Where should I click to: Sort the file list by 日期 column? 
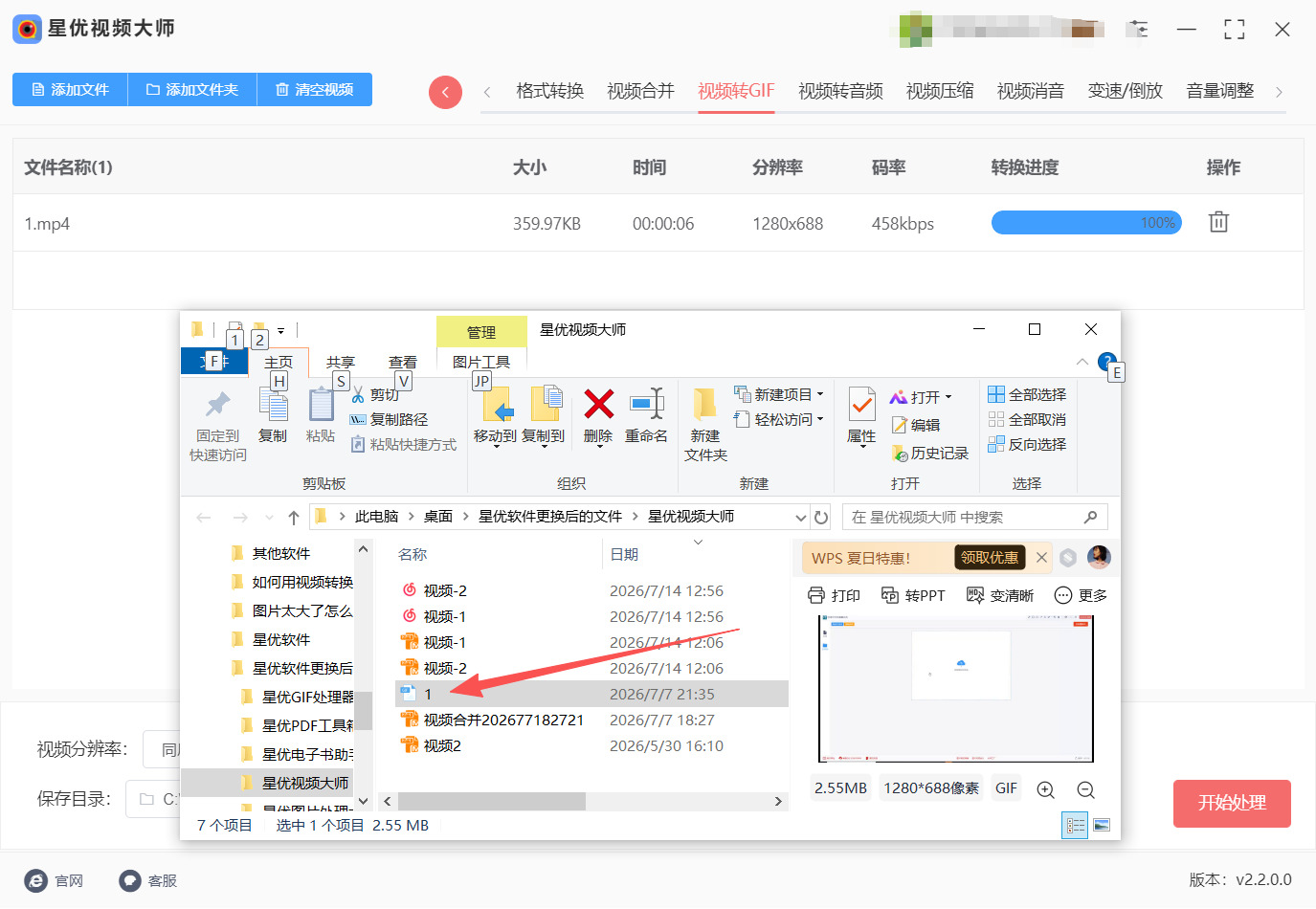(x=624, y=554)
